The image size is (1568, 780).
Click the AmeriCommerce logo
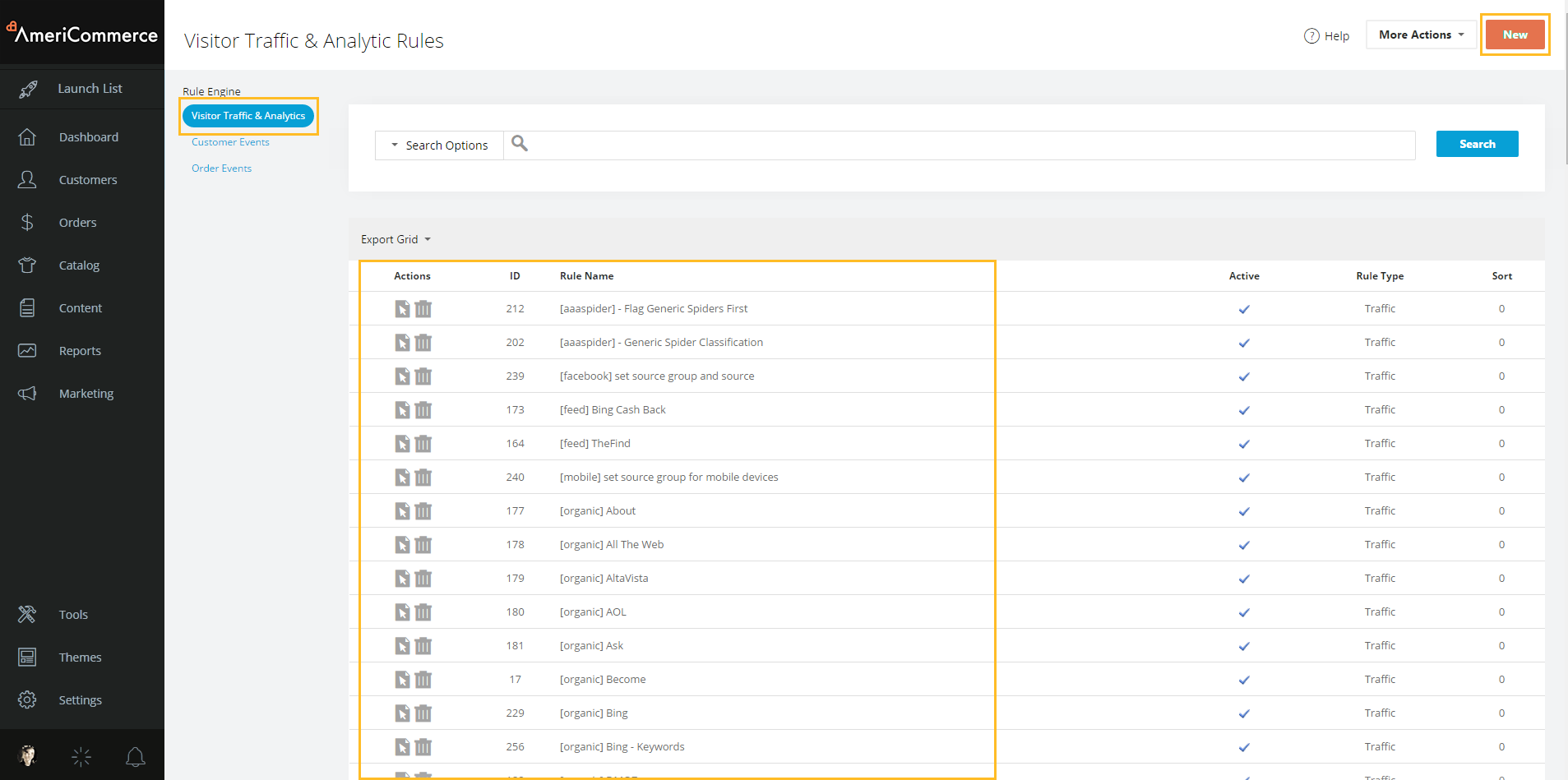pos(82,34)
